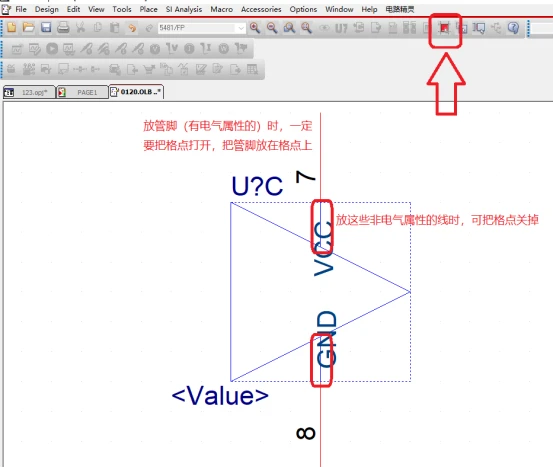Expand the part list dropdown arrow
Viewport: 554px width, 468px height.
click(241, 28)
